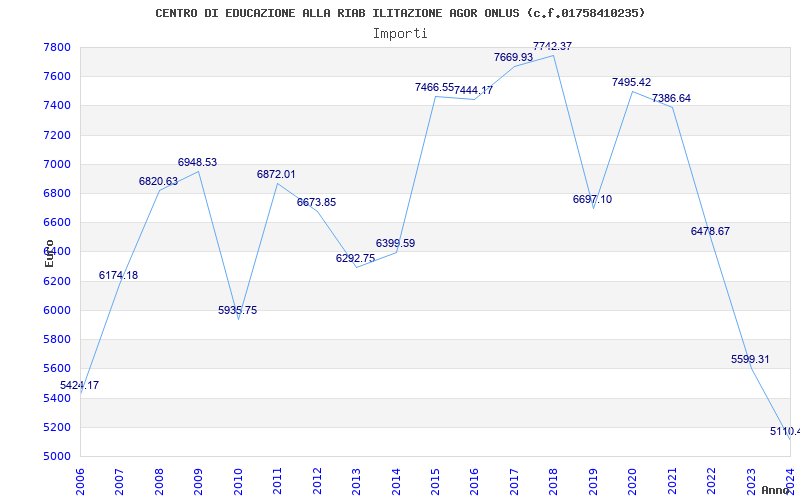Click the 2007 x-axis year label
The width and height of the screenshot is (800, 500).
pos(119,482)
